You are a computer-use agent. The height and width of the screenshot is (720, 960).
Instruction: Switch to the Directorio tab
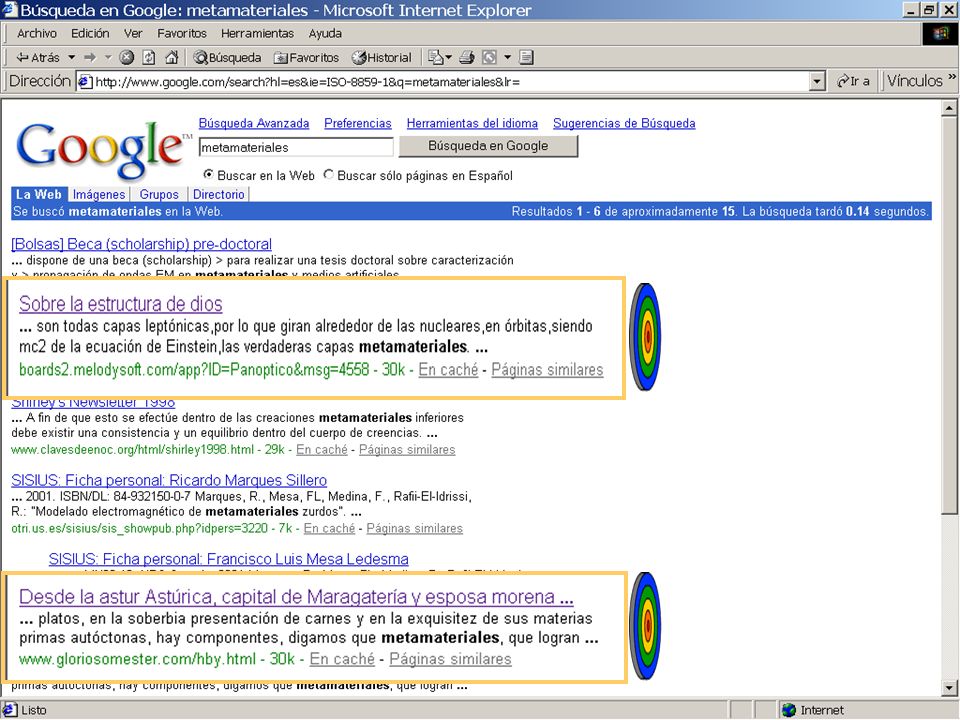click(x=219, y=194)
